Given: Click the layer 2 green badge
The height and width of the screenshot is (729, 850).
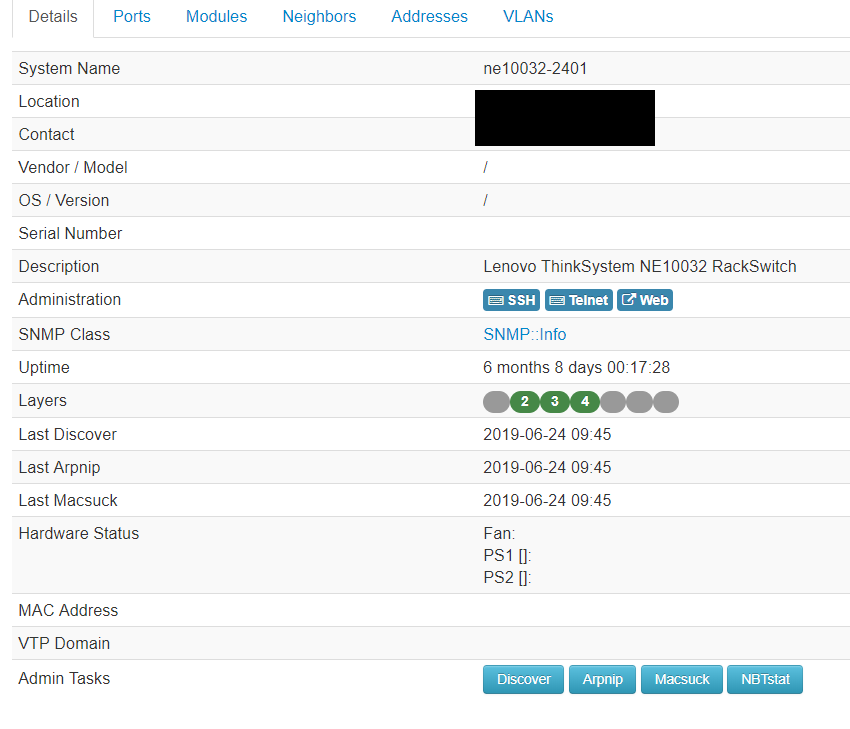Looking at the screenshot, I should 524,402.
